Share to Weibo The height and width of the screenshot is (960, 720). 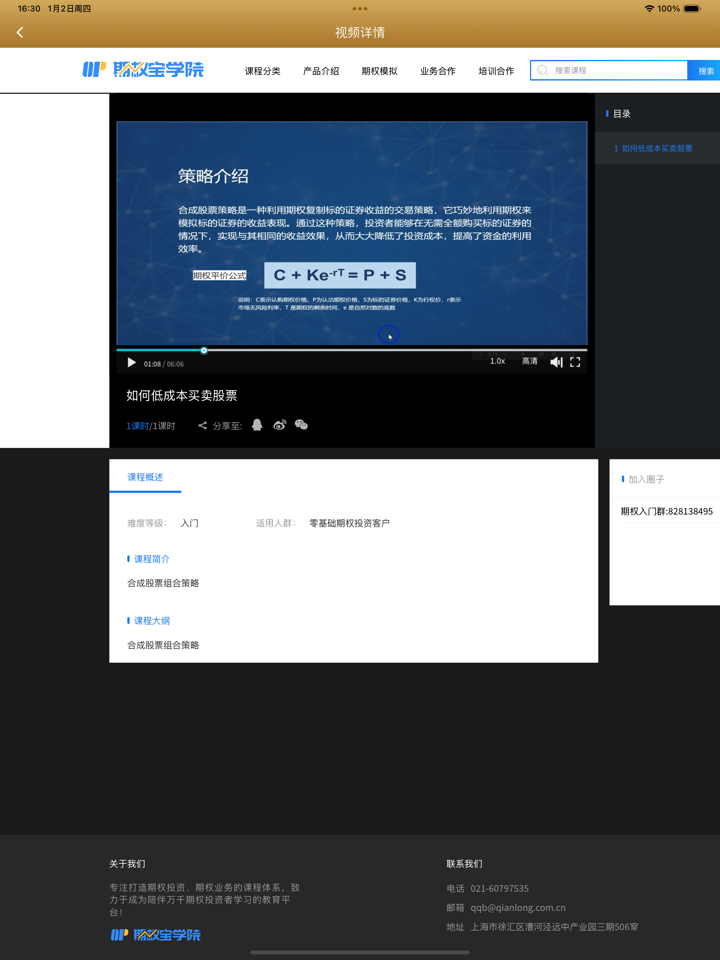[279, 425]
